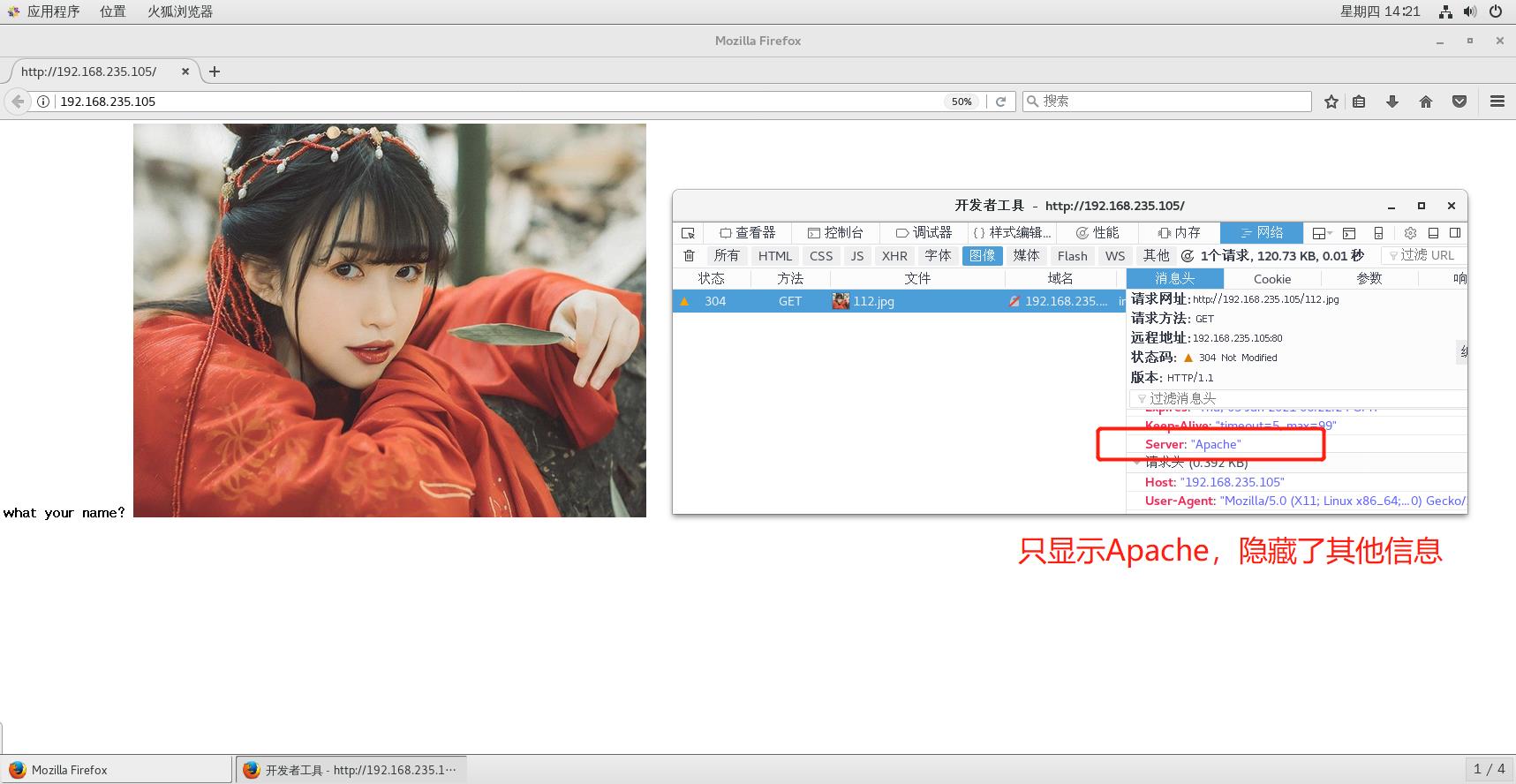The image size is (1516, 784).
Task: Open the Pocket shield icon
Action: click(x=1459, y=102)
